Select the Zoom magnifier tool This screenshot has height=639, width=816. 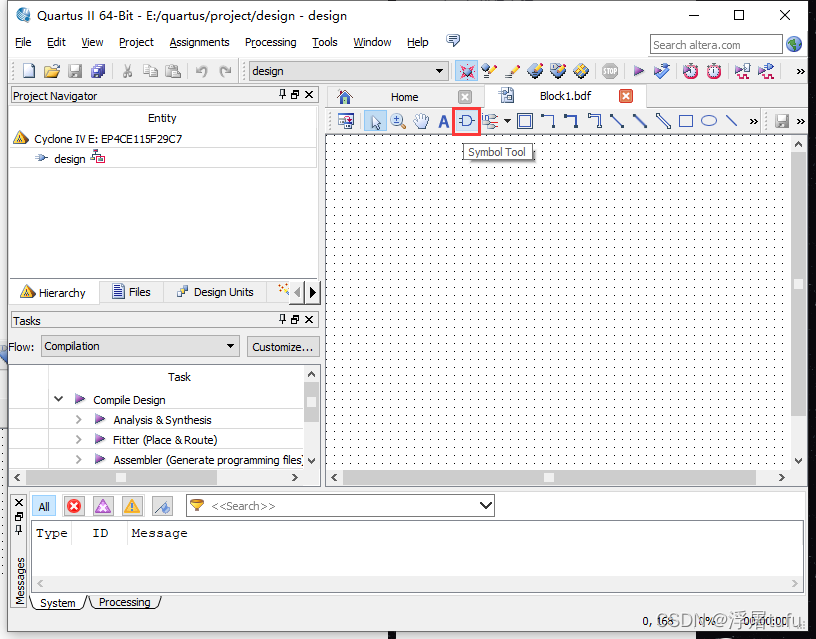tap(398, 122)
